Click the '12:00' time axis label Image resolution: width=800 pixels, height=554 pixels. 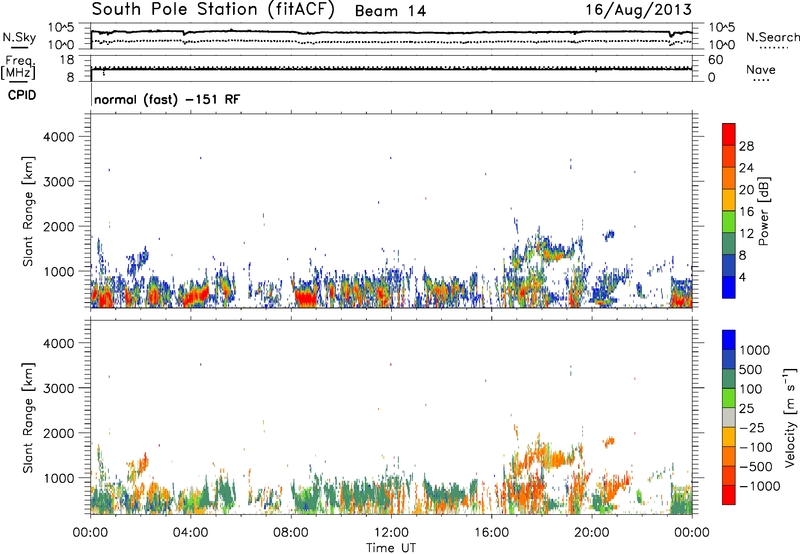click(x=391, y=532)
